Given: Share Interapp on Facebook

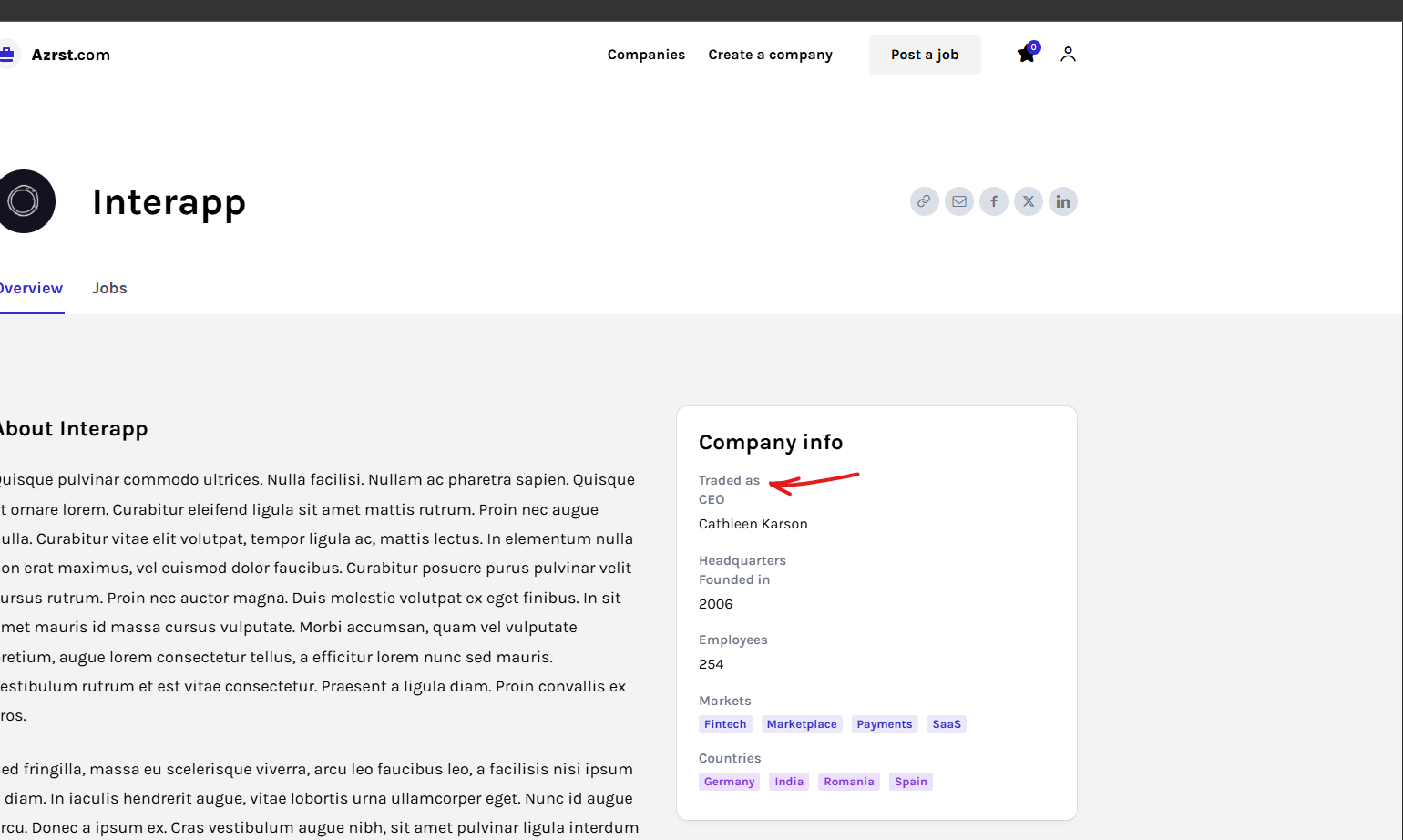Looking at the screenshot, I should point(994,201).
